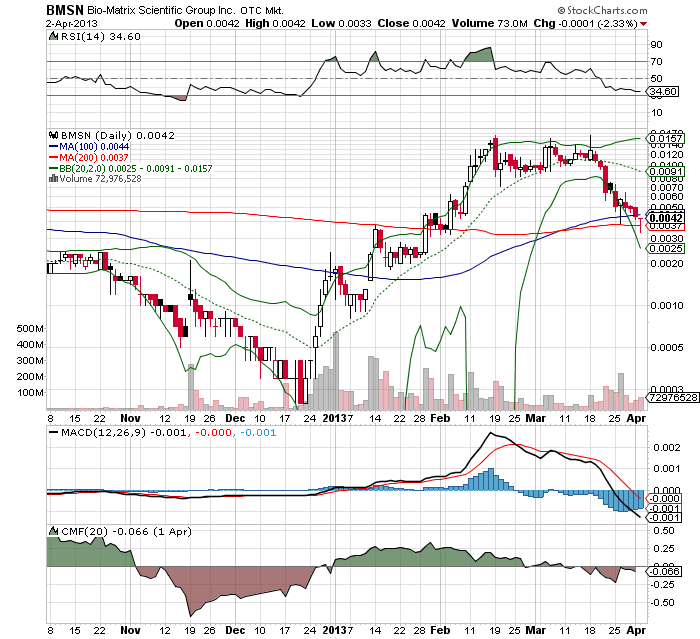Click the 500M volume axis label
This screenshot has height=639, width=700.
30,329
